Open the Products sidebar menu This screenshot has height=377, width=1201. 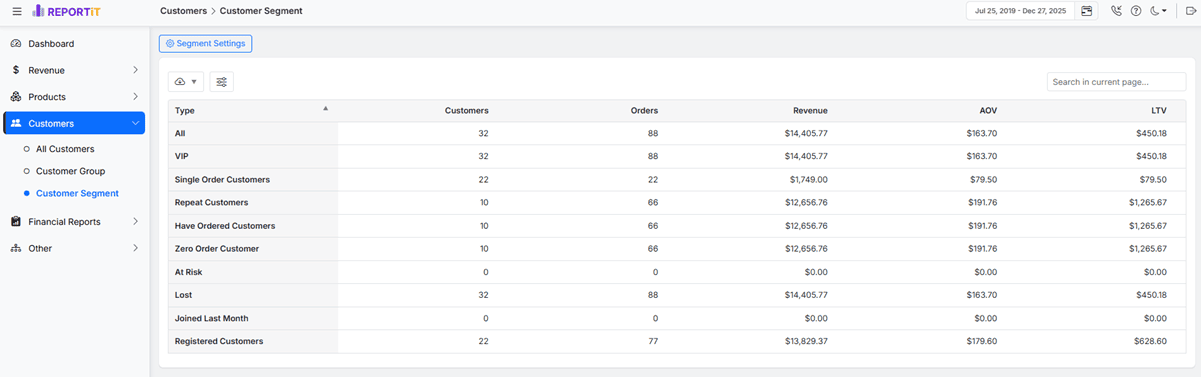pyautogui.click(x=75, y=97)
